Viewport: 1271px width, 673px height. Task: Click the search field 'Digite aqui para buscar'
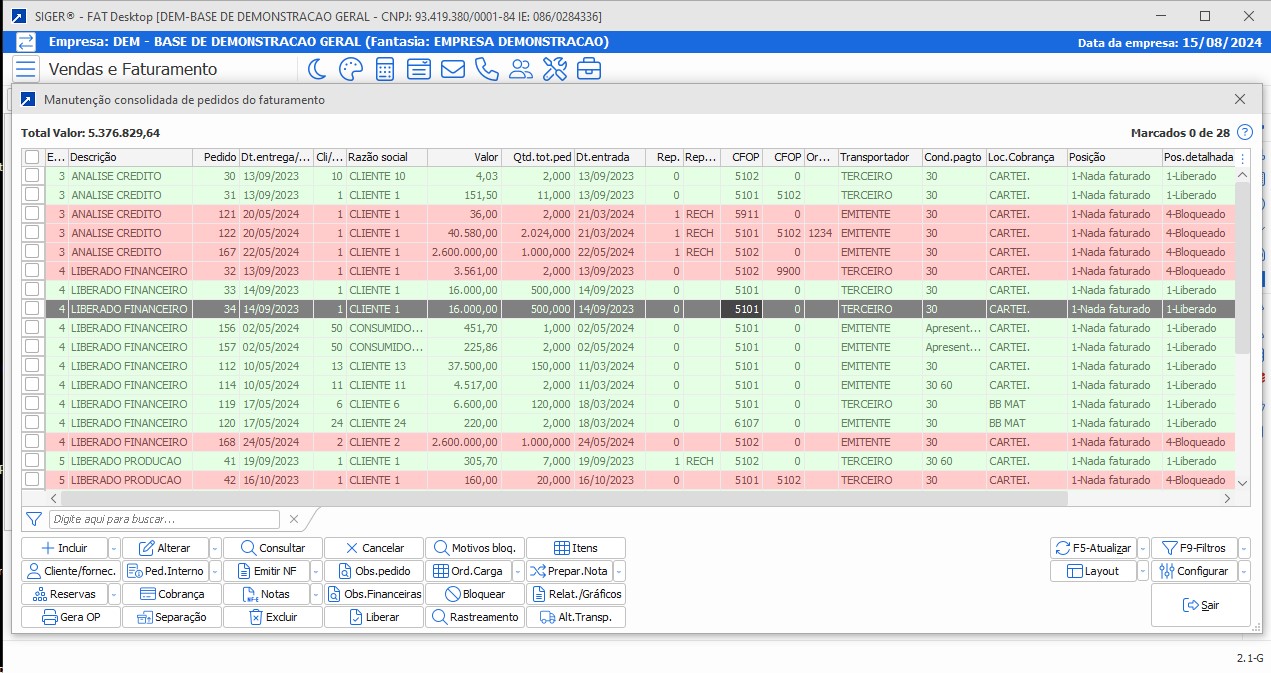point(164,519)
